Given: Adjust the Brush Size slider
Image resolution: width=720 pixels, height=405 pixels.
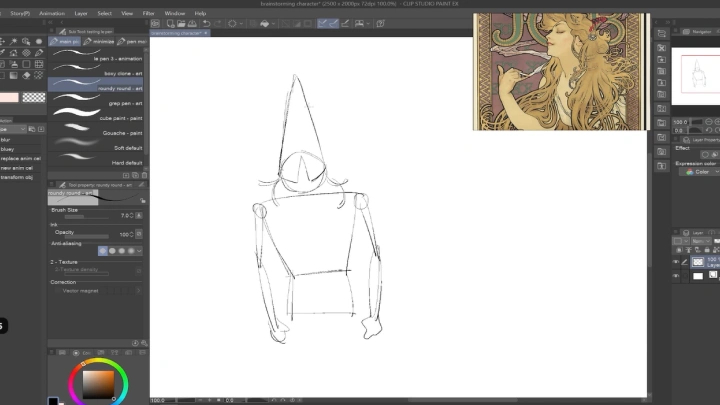Looking at the screenshot, I should pyautogui.click(x=86, y=217).
